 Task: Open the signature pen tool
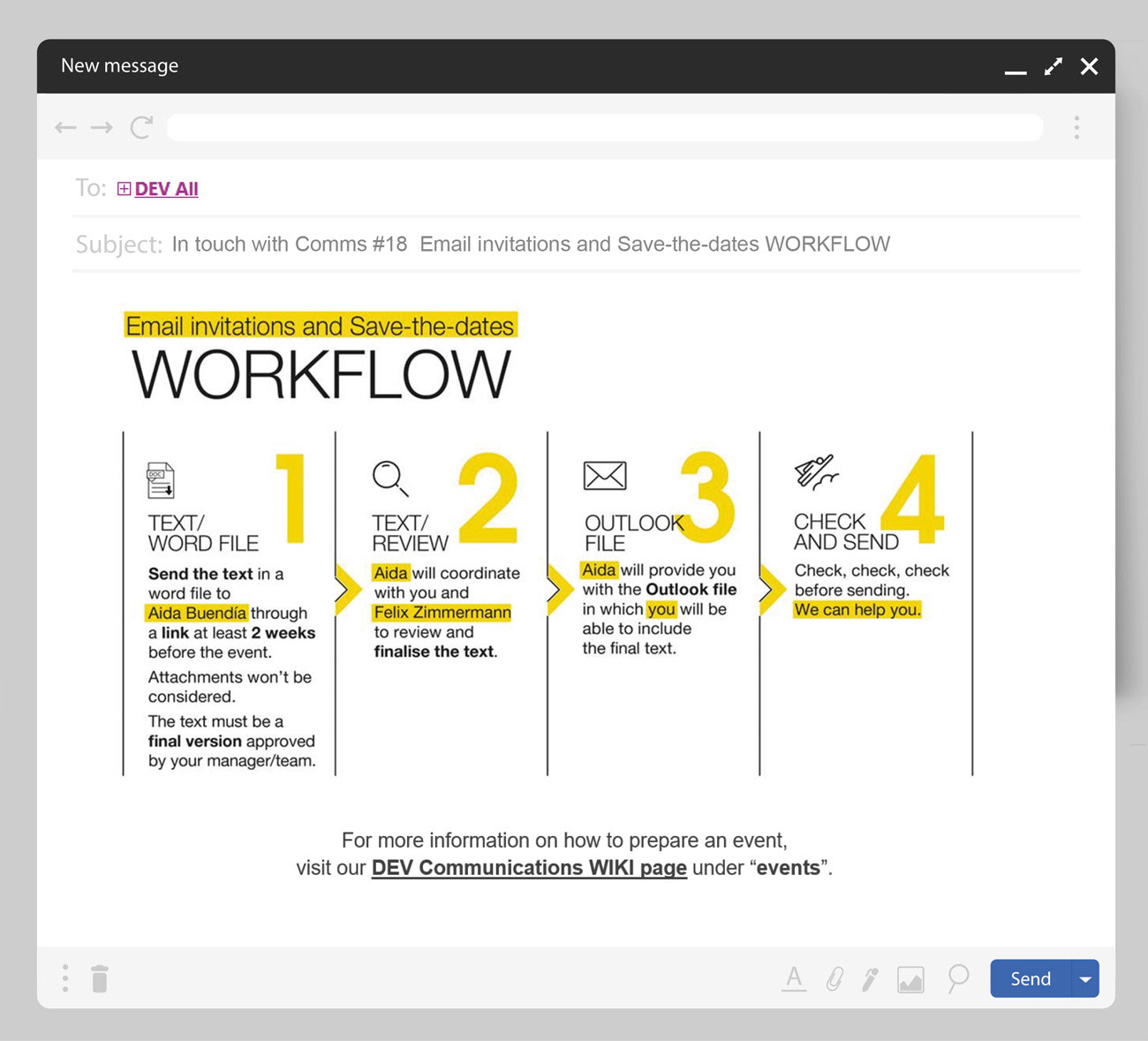pos(871,978)
